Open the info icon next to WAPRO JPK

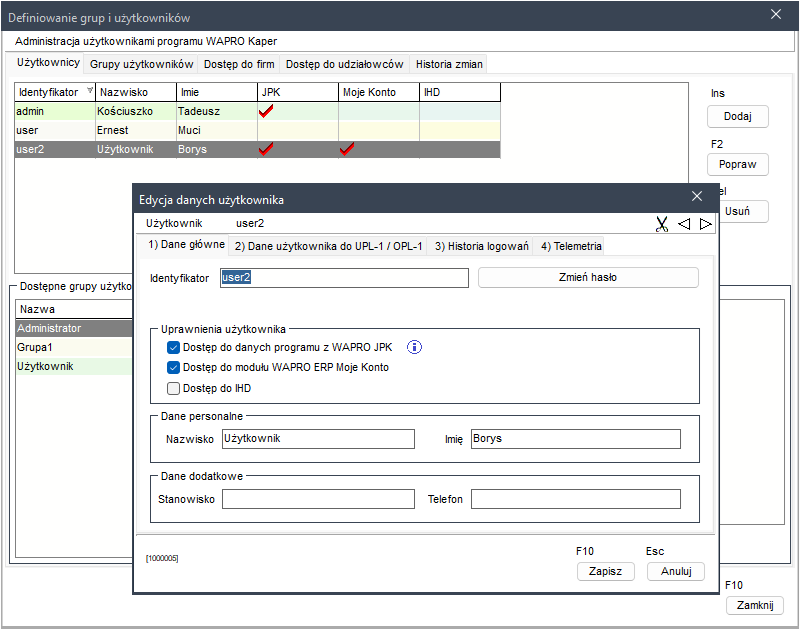point(414,347)
